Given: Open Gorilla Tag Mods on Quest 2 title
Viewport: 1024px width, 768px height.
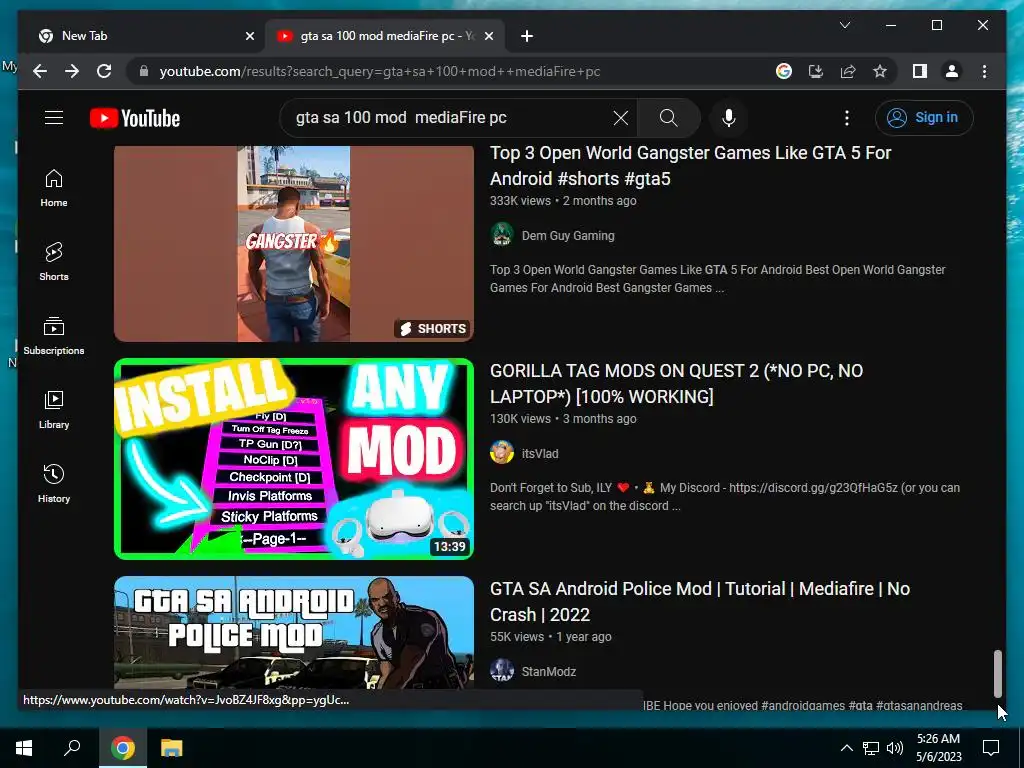Looking at the screenshot, I should pos(677,384).
